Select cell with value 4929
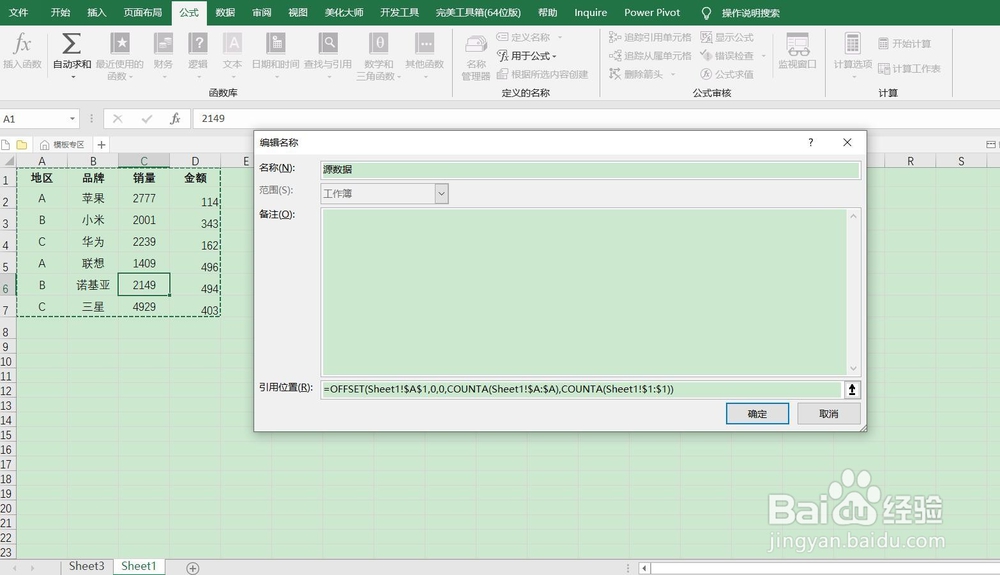Viewport: 1000px width, 575px height. coord(144,307)
